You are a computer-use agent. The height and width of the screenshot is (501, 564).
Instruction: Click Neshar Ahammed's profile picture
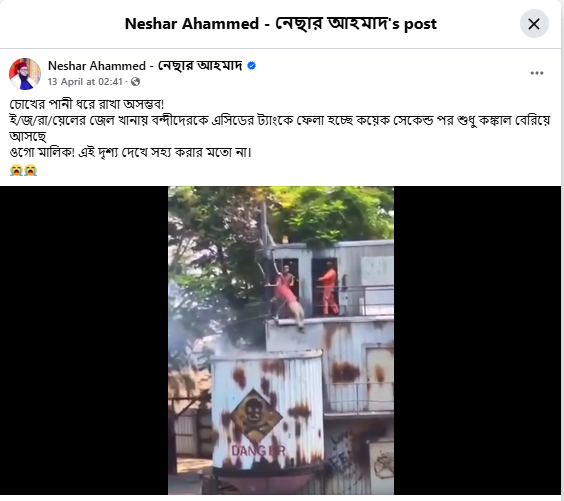tap(25, 74)
